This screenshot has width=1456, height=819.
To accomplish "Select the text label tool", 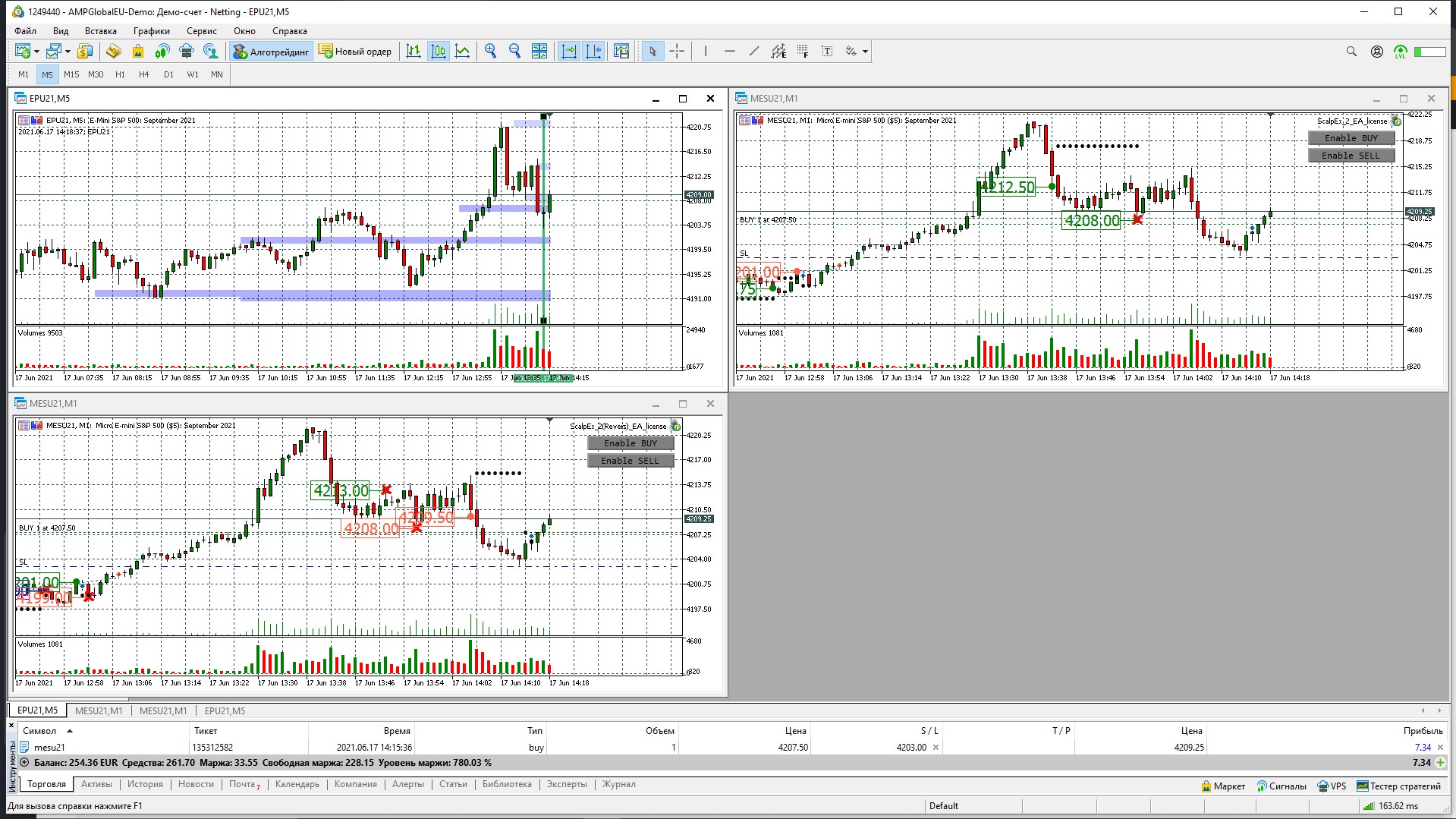I will (x=827, y=51).
